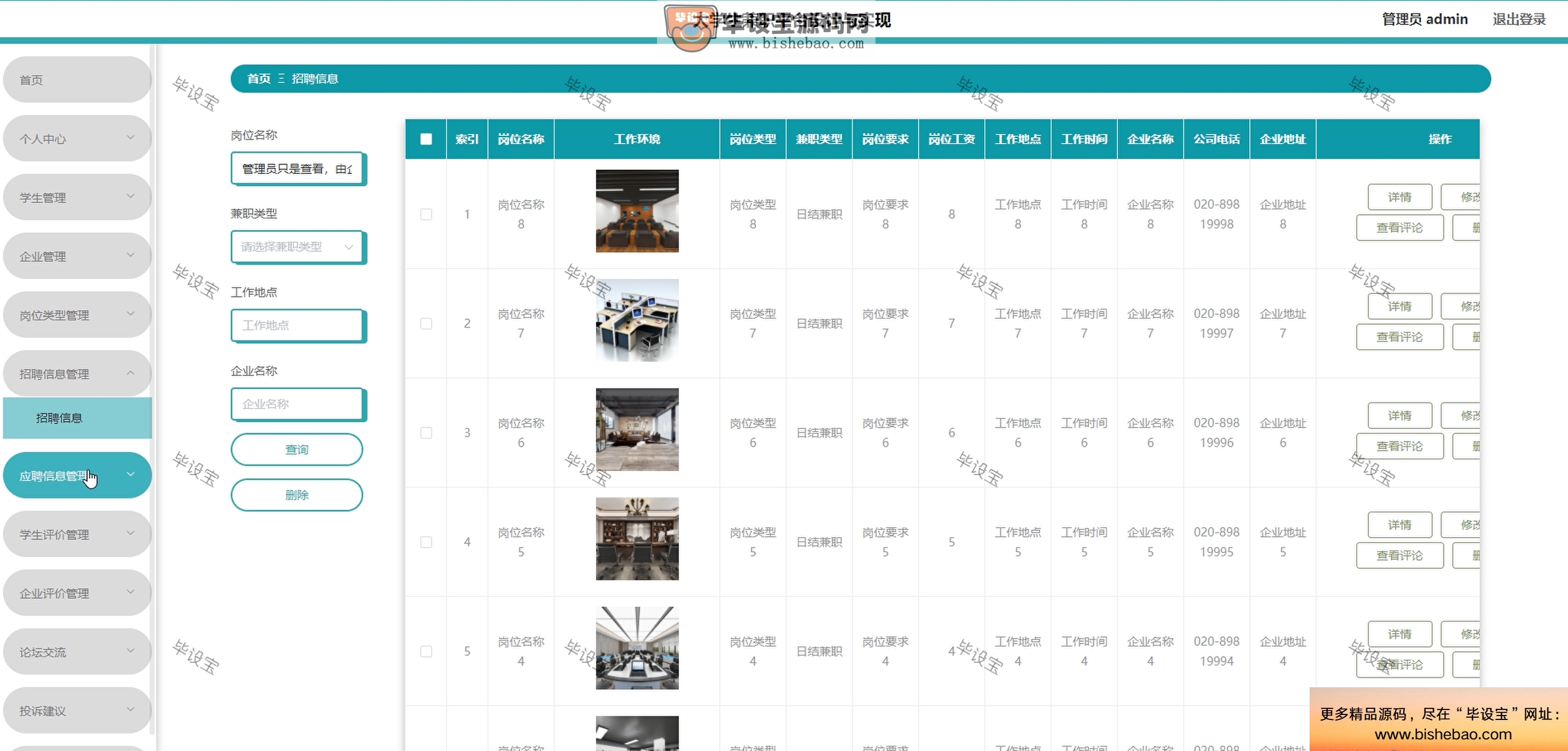This screenshot has width=1568, height=751.
Task: Open 查看评论 for row 岗位名称7
Action: coord(1399,336)
